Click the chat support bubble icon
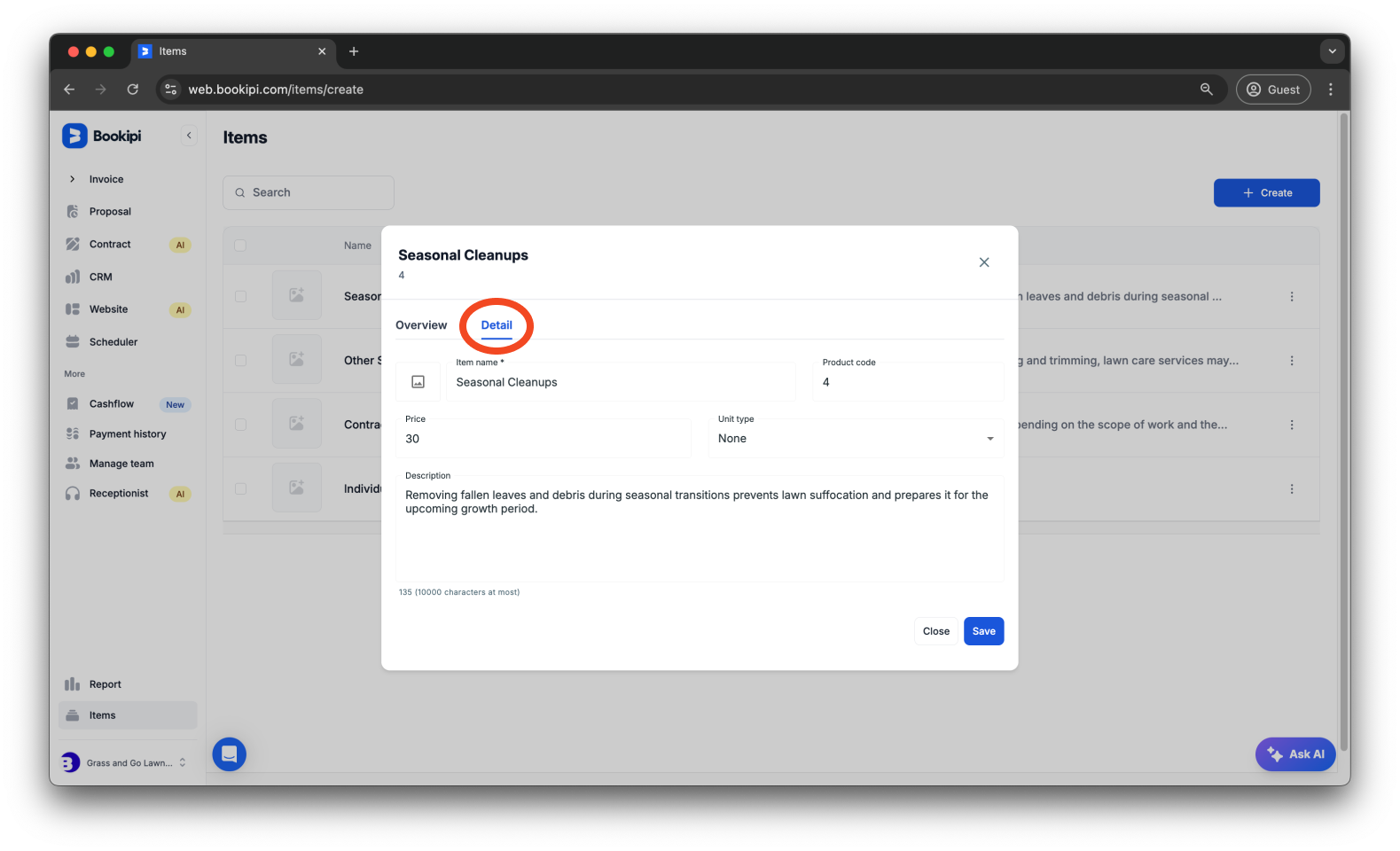The width and height of the screenshot is (1400, 851). pyautogui.click(x=229, y=754)
